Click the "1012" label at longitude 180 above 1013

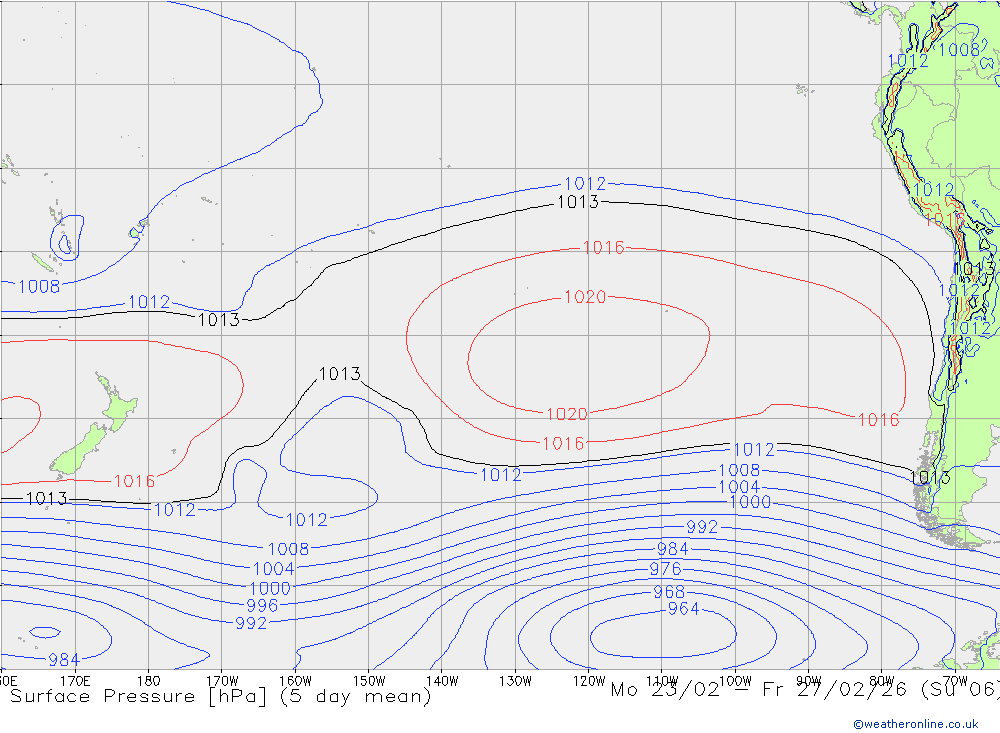(x=149, y=302)
